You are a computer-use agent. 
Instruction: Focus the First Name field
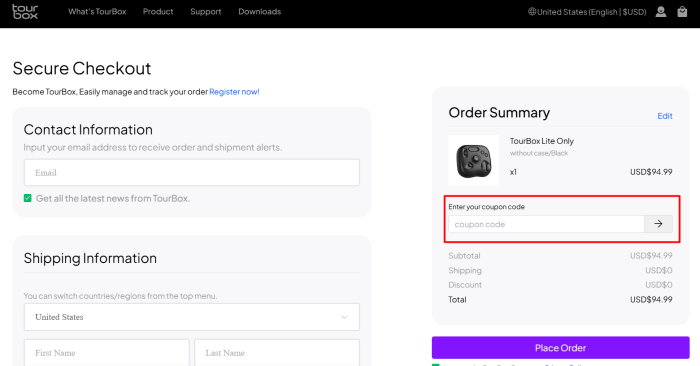[x=107, y=353]
